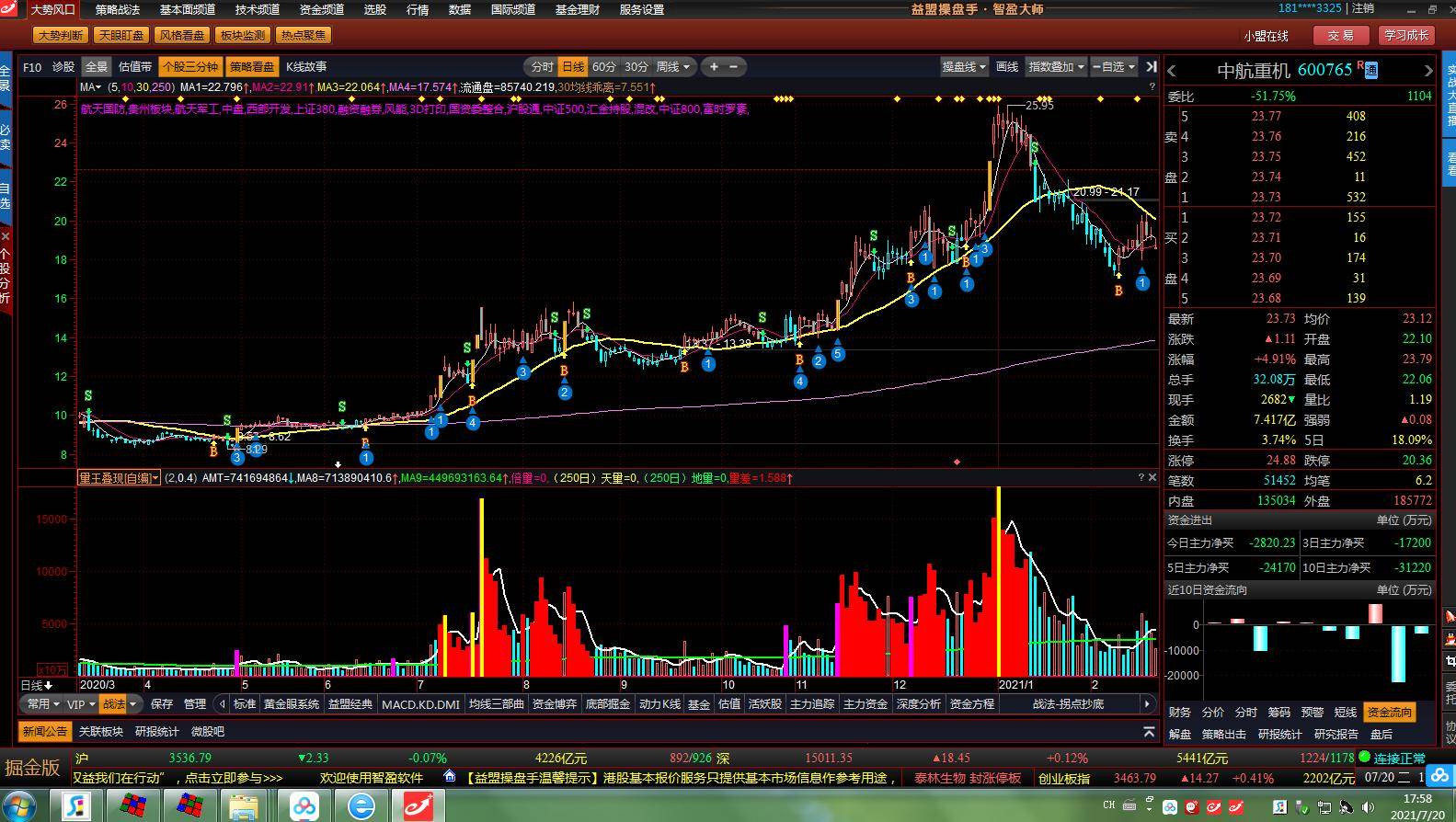Open F10 company info
This screenshot has width=1456, height=822.
(32, 67)
